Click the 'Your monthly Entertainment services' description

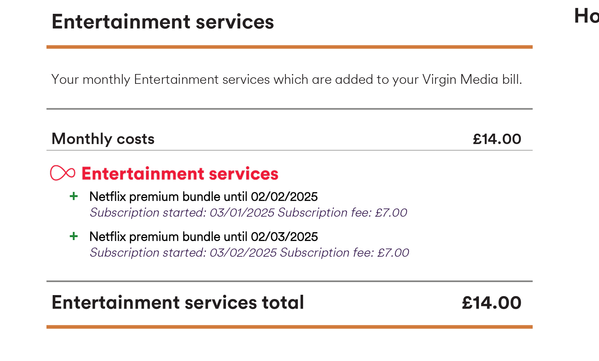tap(287, 79)
